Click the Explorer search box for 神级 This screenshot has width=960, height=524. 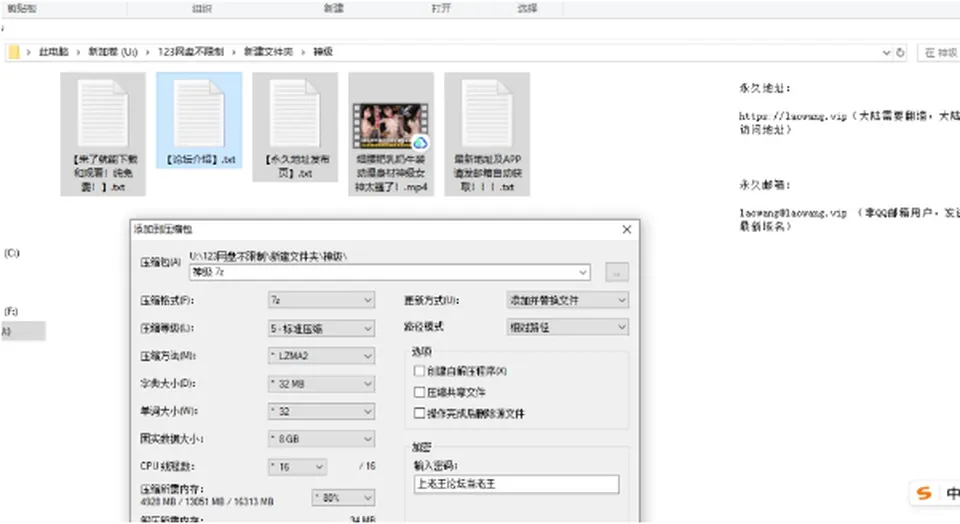pos(940,53)
